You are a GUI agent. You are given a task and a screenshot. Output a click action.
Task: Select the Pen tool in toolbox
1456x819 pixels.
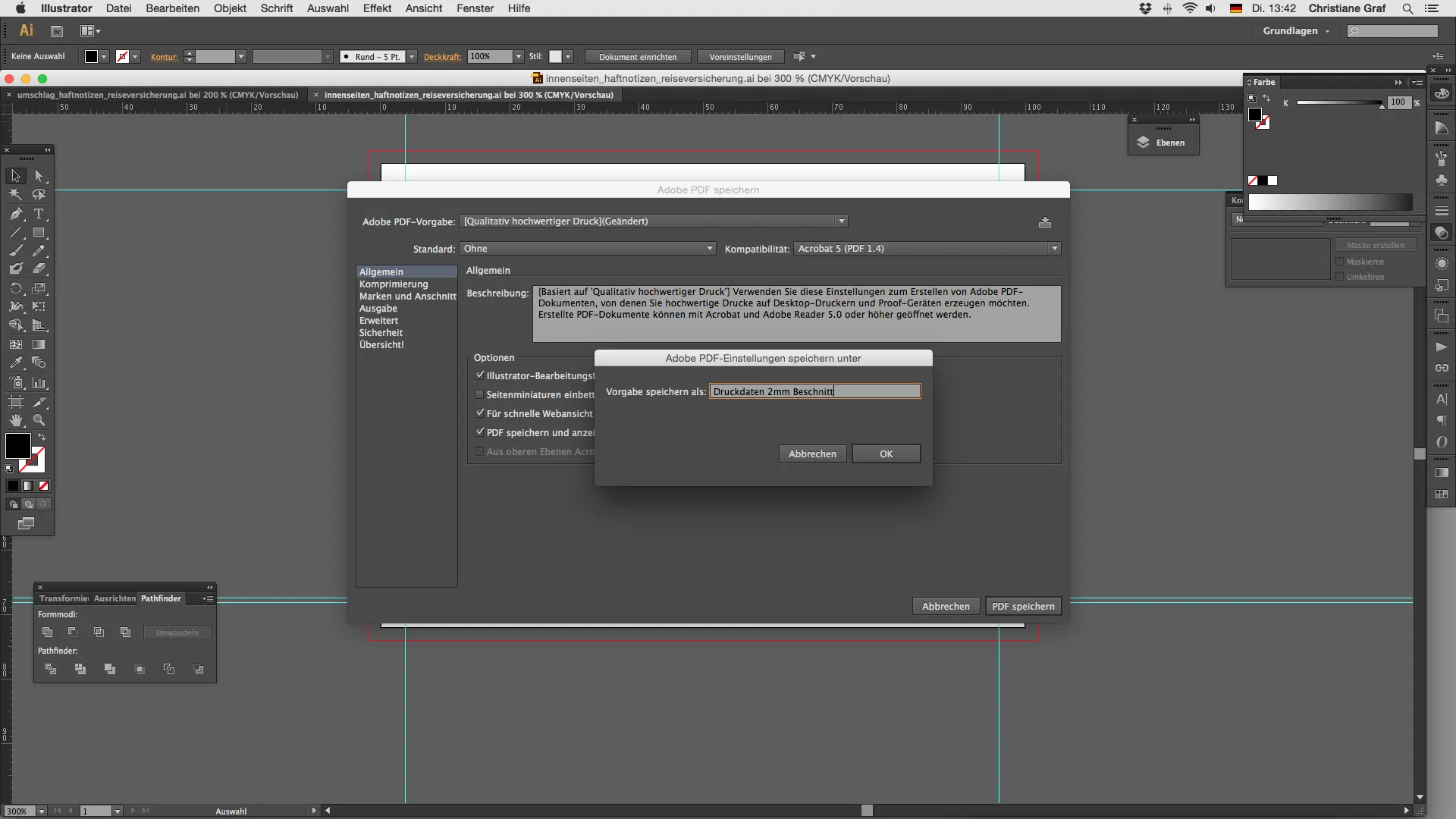pos(16,214)
